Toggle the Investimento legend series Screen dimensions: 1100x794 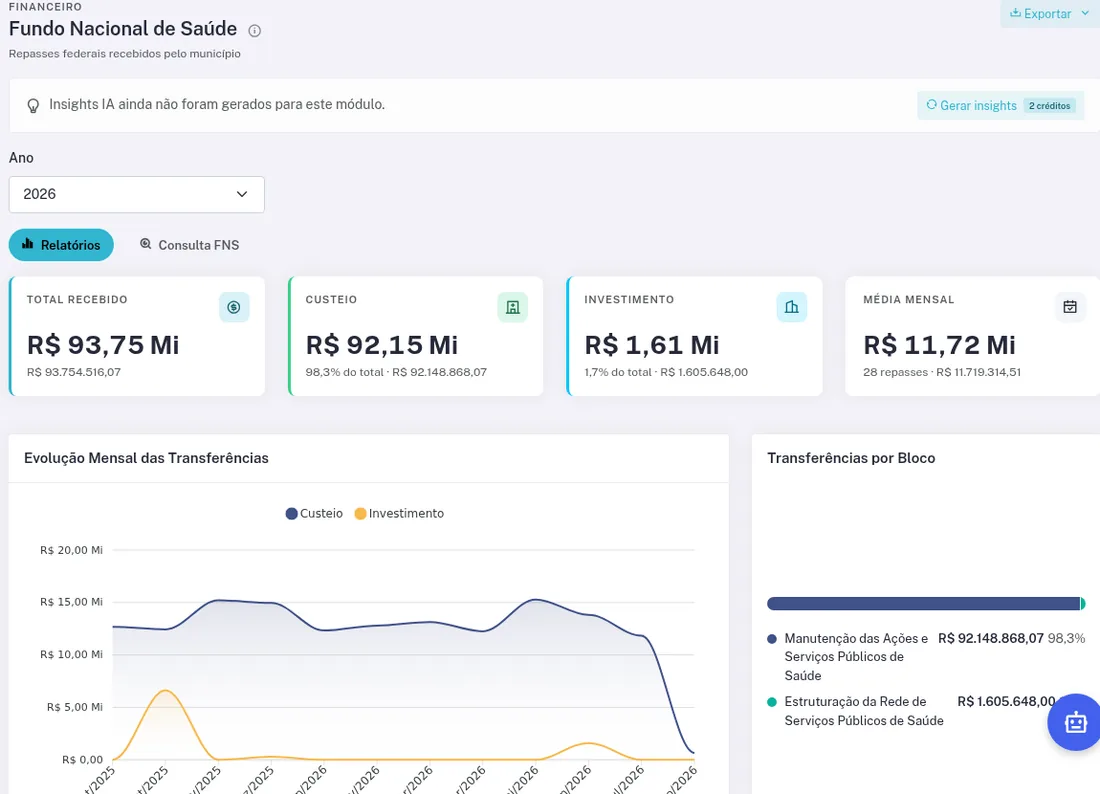399,513
